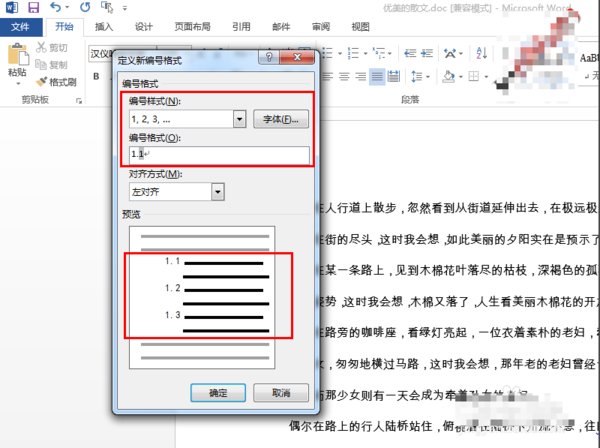Click the Save icon in quick access toolbar
Viewport: 600px width, 448px height.
(x=34, y=7)
